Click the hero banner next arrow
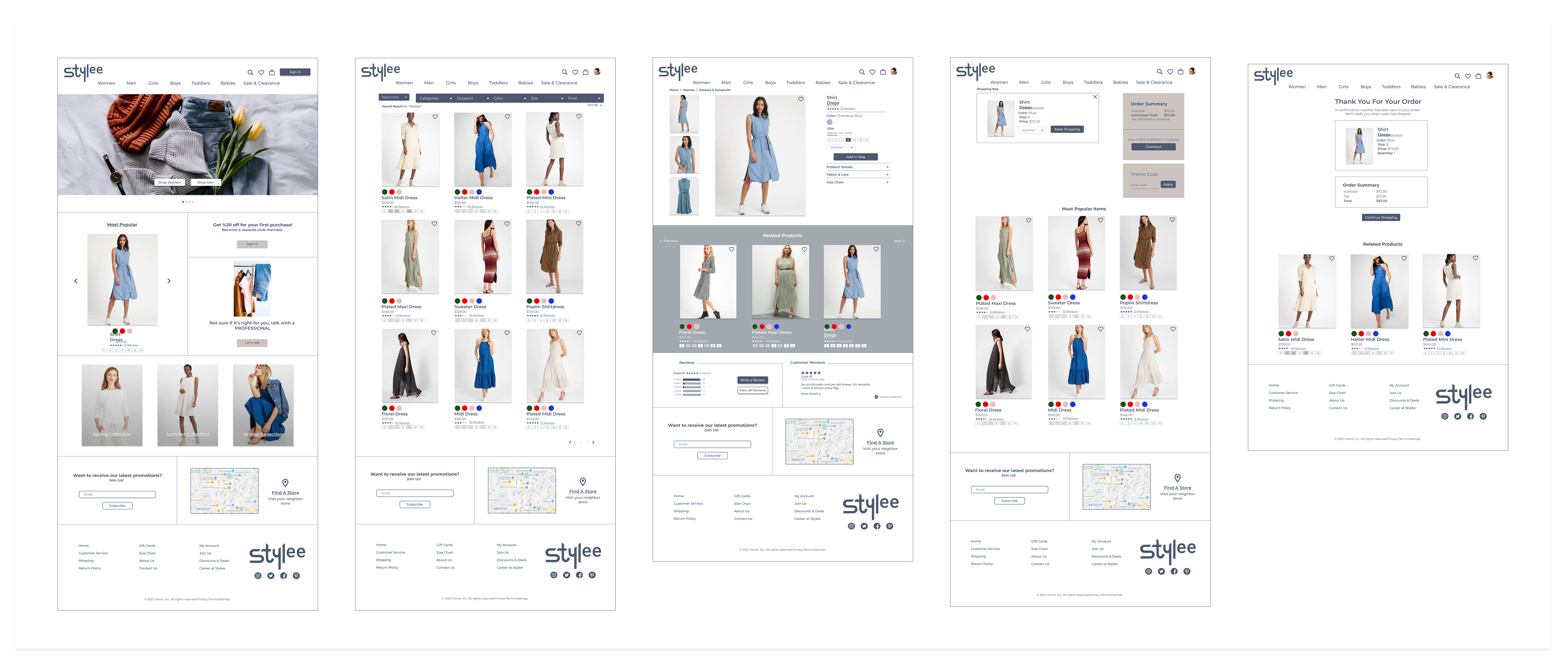1568x667 pixels. tap(306, 145)
